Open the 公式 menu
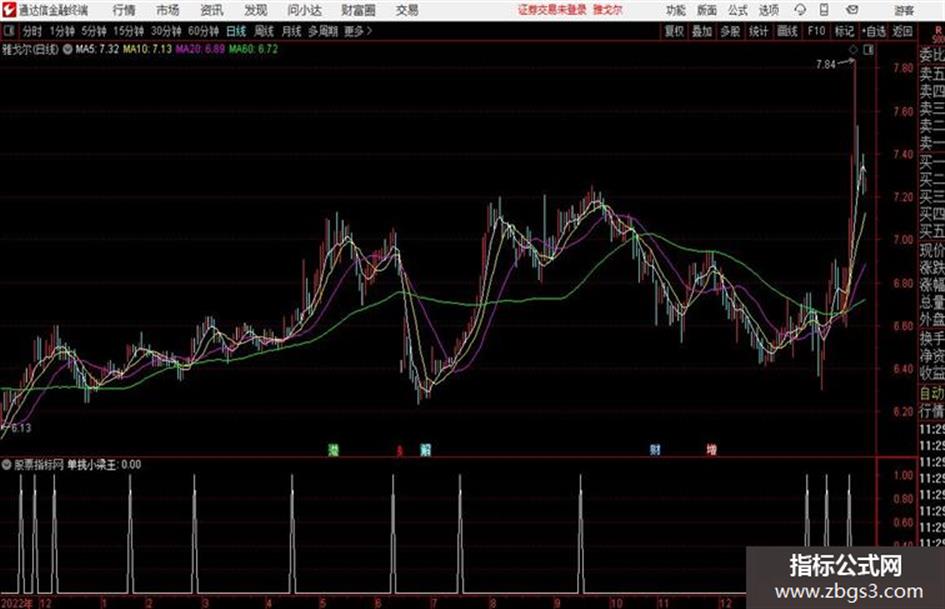The height and width of the screenshot is (609, 945). pyautogui.click(x=738, y=10)
